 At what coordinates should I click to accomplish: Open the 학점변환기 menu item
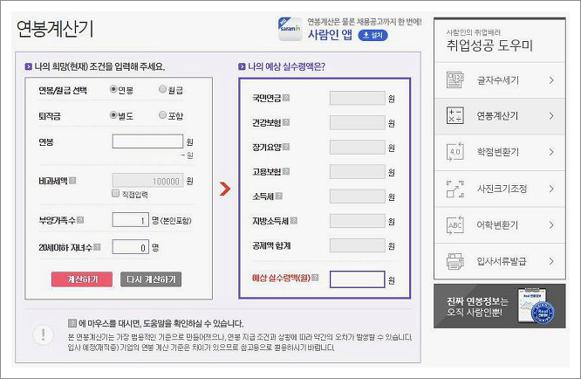pyautogui.click(x=500, y=152)
